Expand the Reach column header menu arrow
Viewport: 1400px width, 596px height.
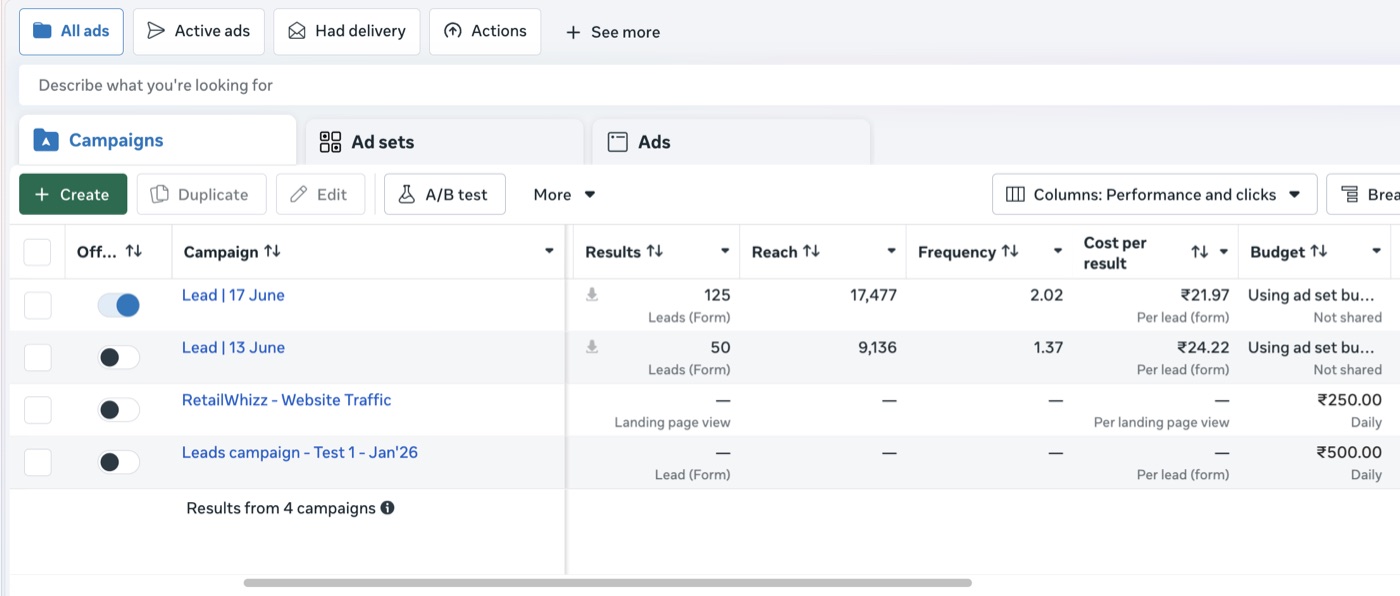point(891,252)
